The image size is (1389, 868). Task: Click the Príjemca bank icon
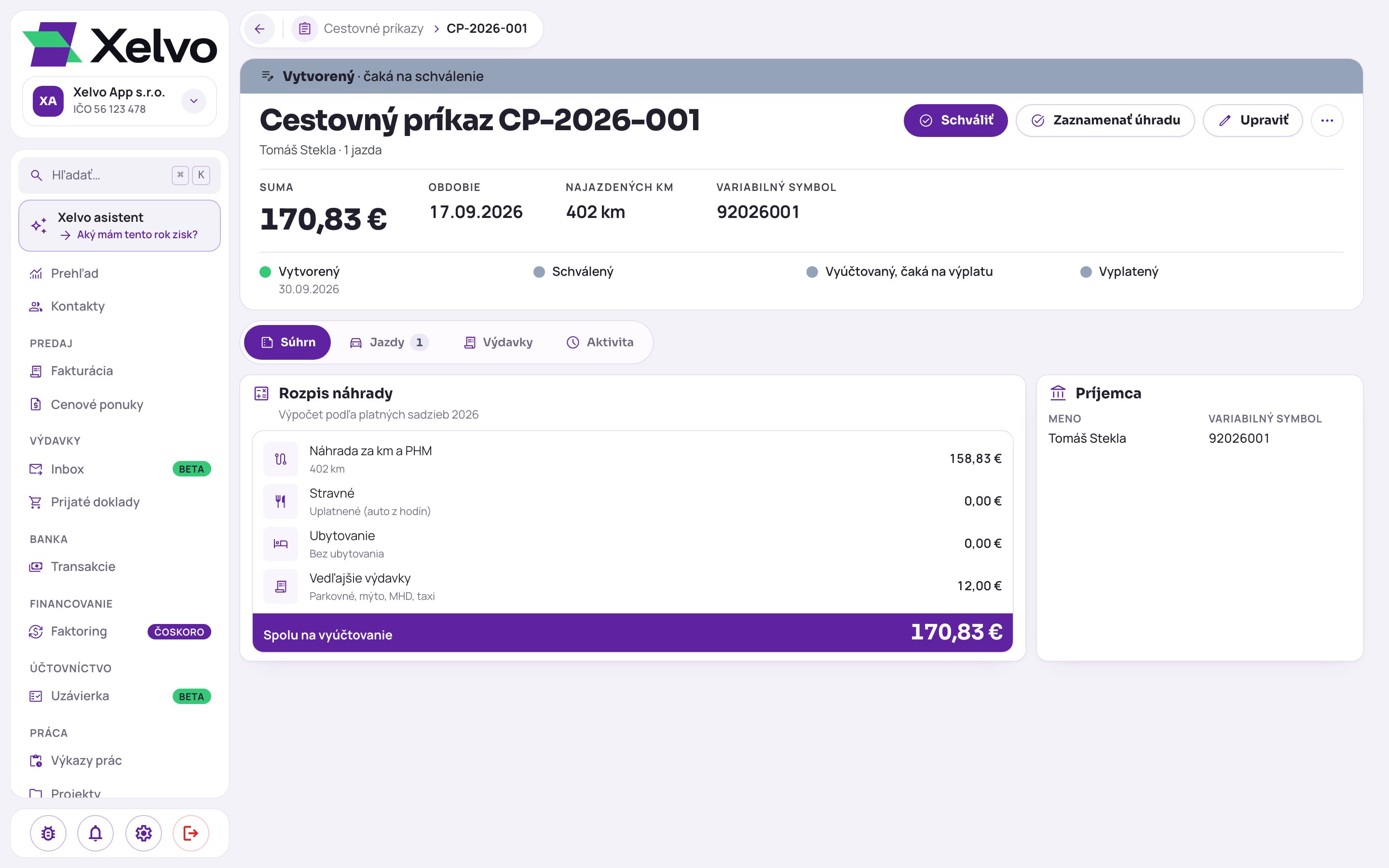1058,393
